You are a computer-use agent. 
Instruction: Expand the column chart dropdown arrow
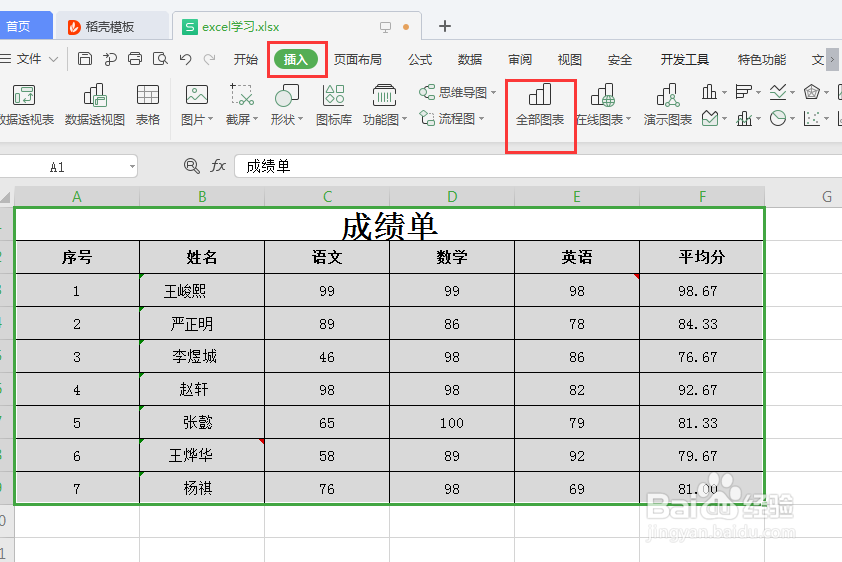724,93
